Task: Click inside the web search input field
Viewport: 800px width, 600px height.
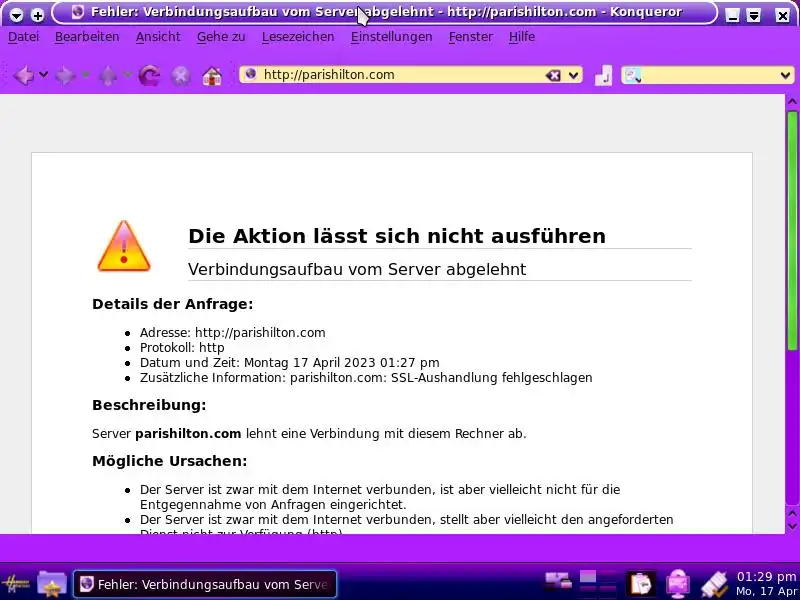Action: coord(709,76)
